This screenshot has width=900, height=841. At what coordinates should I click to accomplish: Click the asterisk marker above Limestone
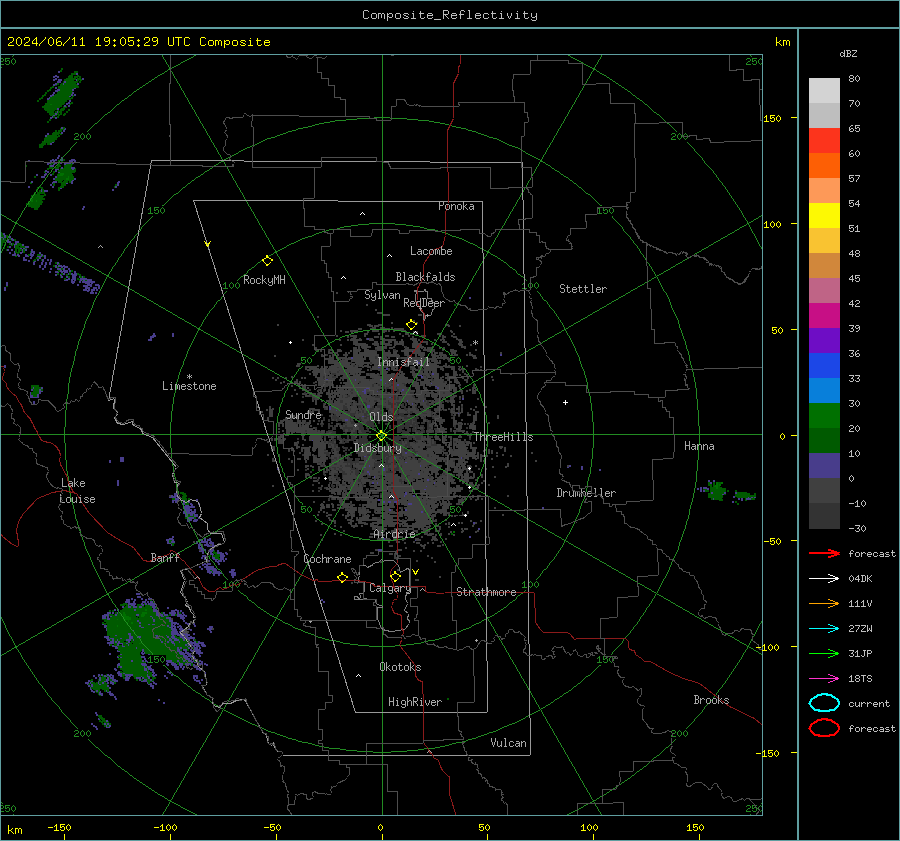tap(189, 377)
